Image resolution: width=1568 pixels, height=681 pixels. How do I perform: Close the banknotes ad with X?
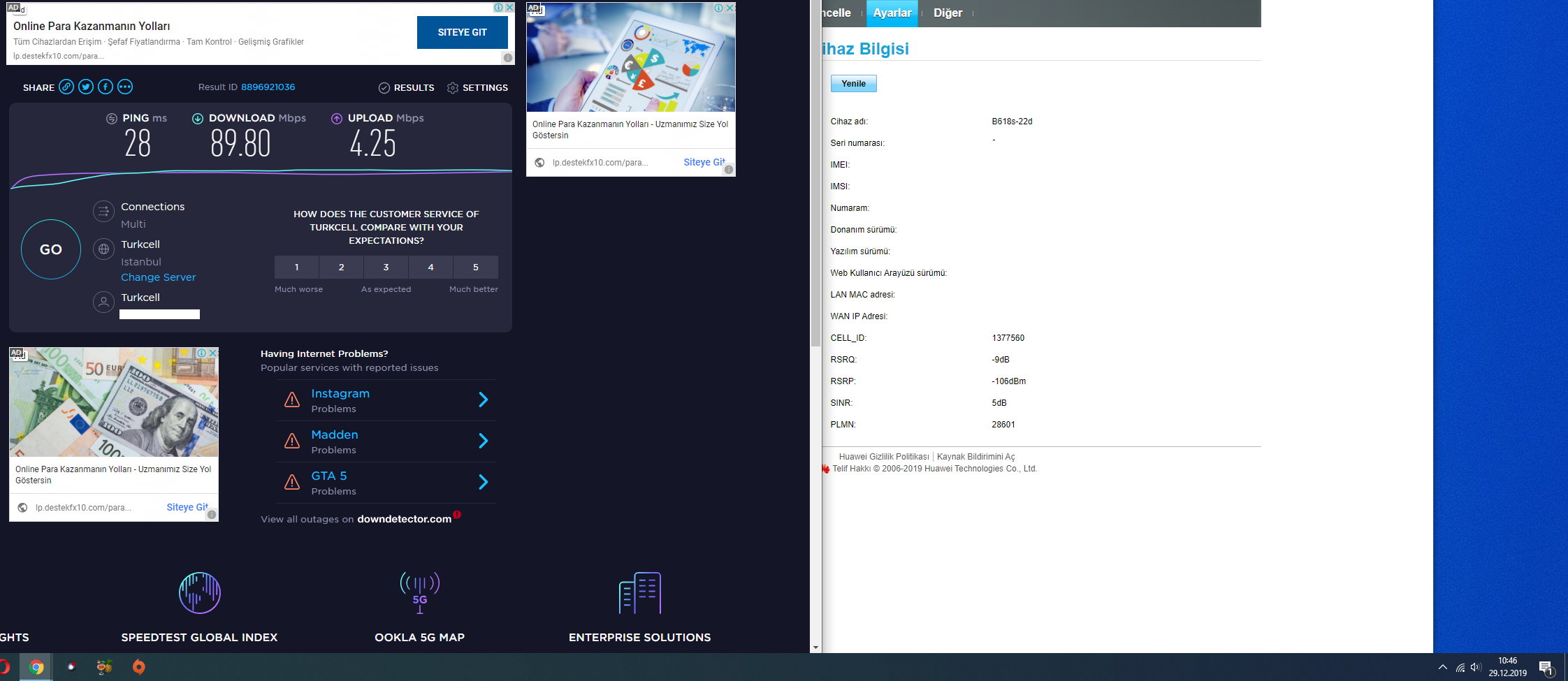pos(213,353)
